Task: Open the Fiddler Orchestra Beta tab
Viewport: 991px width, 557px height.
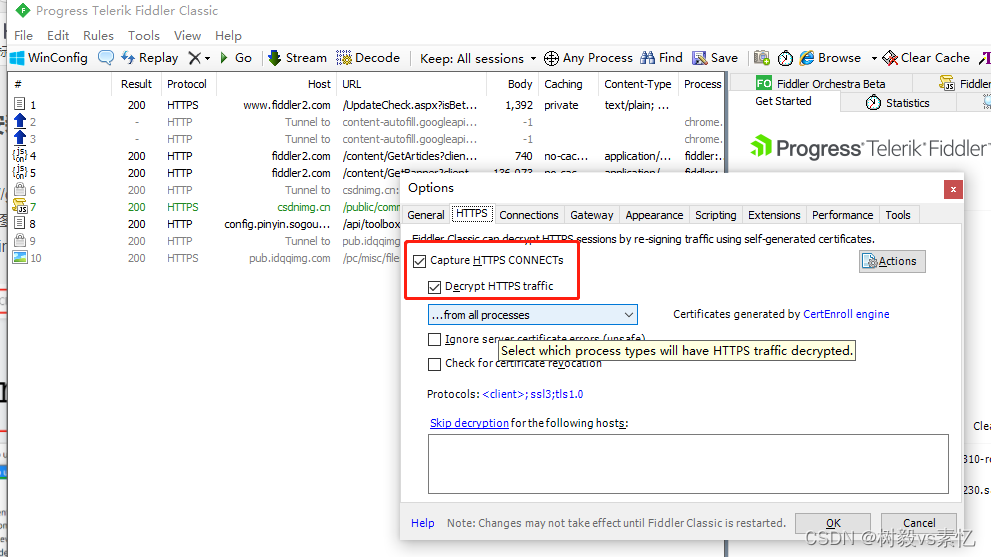Action: (821, 83)
